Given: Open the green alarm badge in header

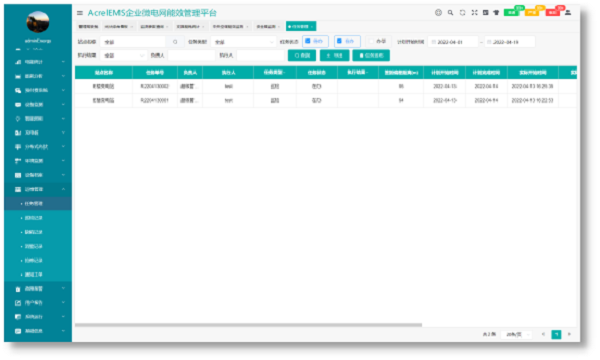Looking at the screenshot, I should [x=511, y=13].
